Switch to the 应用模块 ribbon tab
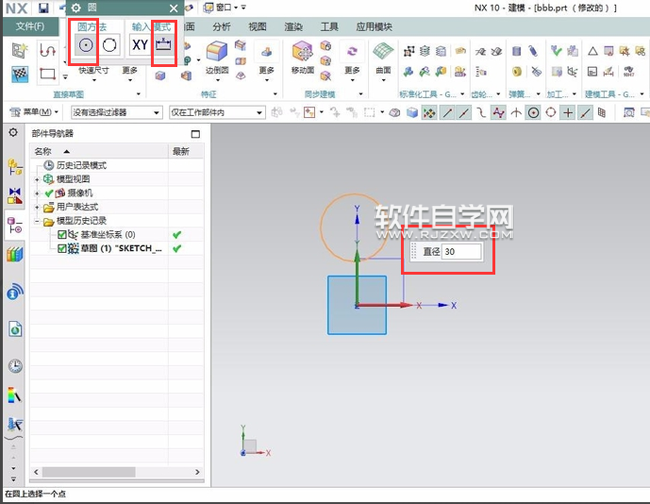 pos(374,26)
